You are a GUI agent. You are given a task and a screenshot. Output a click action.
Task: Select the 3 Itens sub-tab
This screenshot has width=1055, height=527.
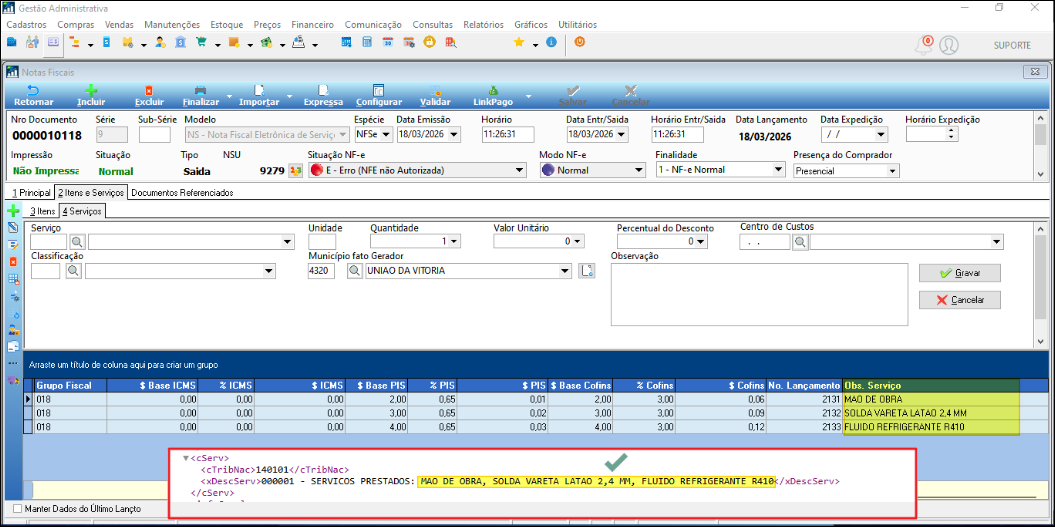41,211
